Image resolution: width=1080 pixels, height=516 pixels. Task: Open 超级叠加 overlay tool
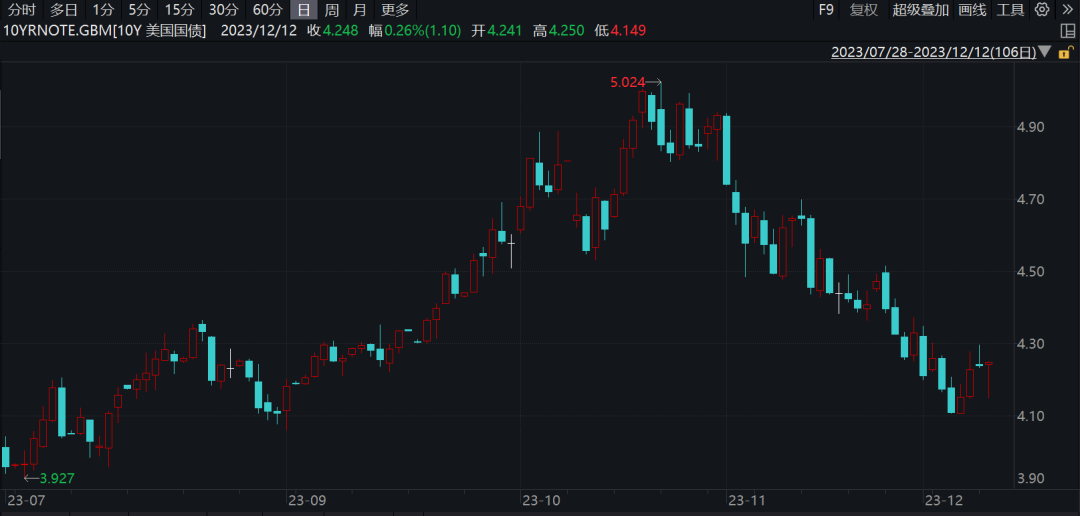pyautogui.click(x=920, y=10)
